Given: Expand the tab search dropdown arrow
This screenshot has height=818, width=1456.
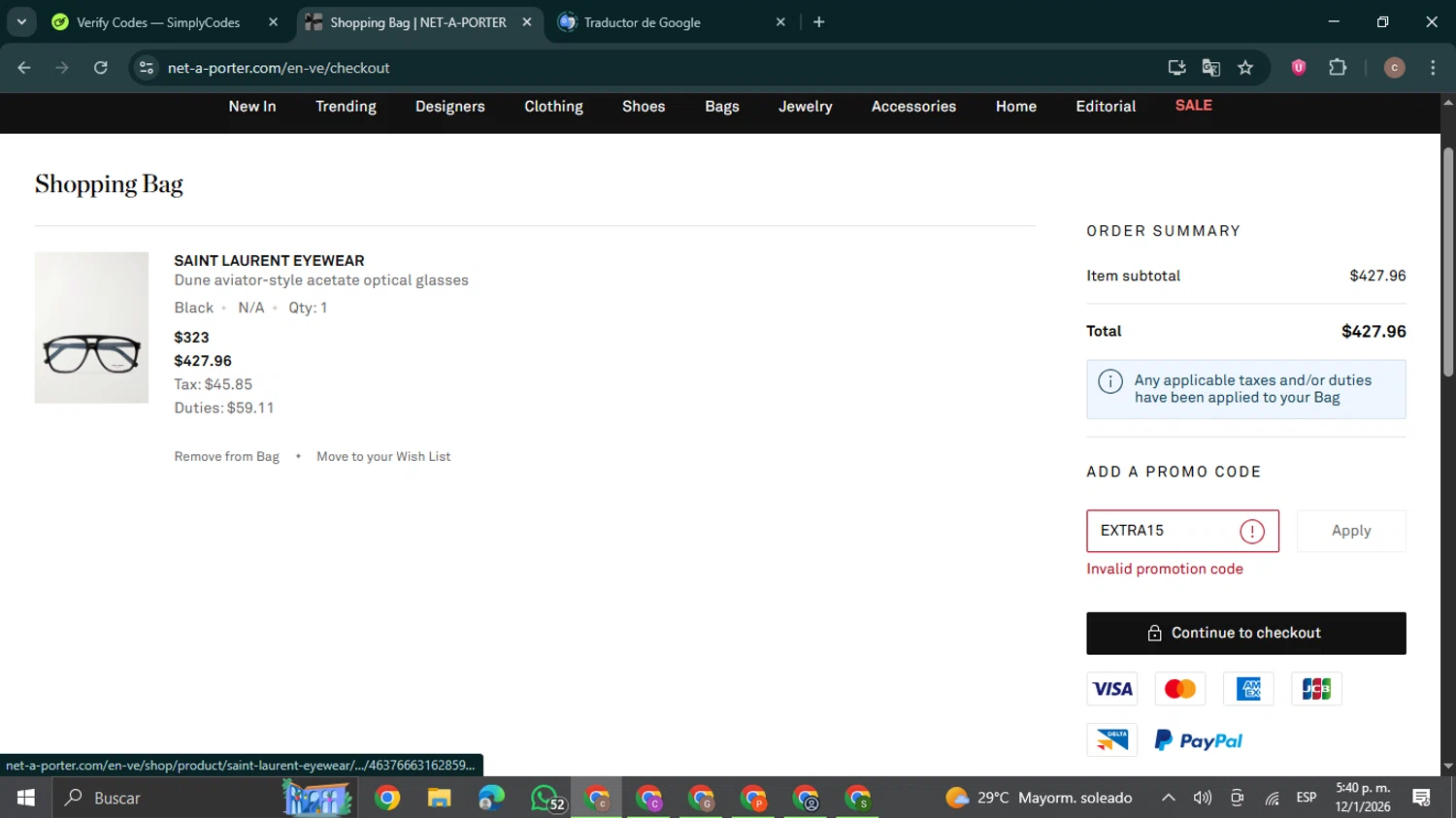Looking at the screenshot, I should pyautogui.click(x=21, y=22).
